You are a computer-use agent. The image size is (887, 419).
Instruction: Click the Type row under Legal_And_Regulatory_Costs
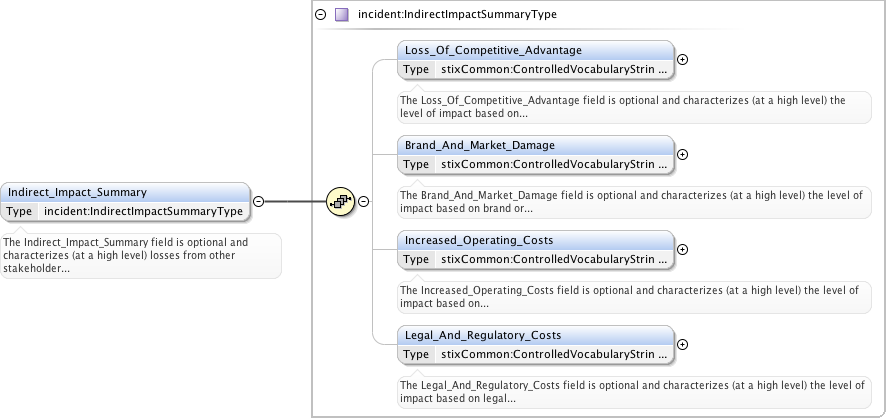pyautogui.click(x=535, y=354)
